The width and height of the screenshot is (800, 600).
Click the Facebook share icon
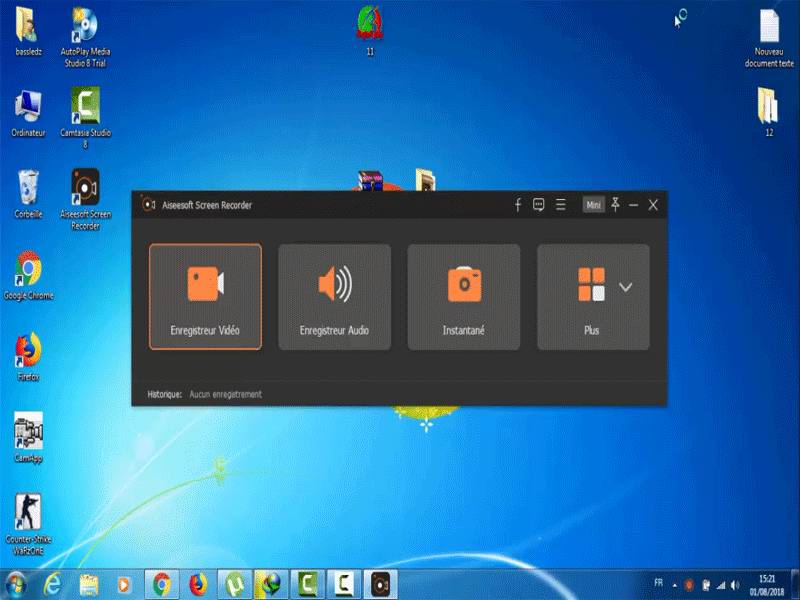(517, 205)
